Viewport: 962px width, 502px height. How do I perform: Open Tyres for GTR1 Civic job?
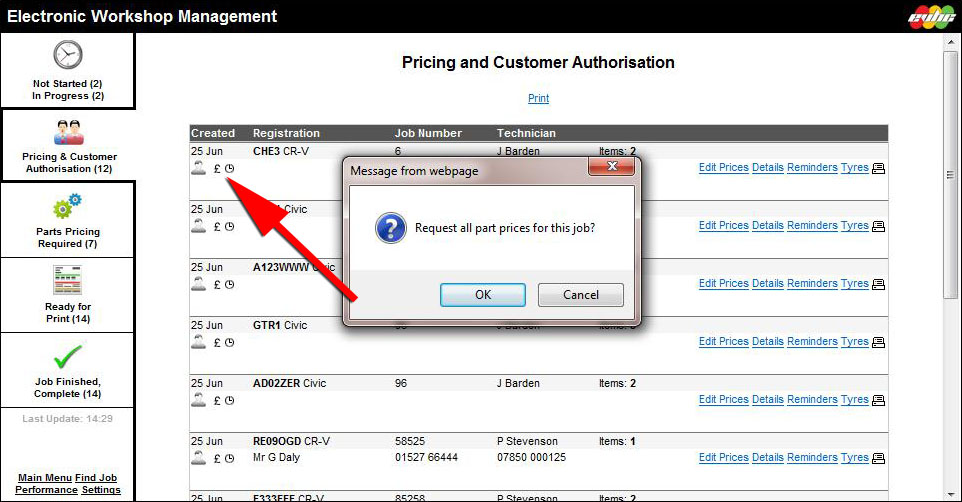tap(855, 341)
